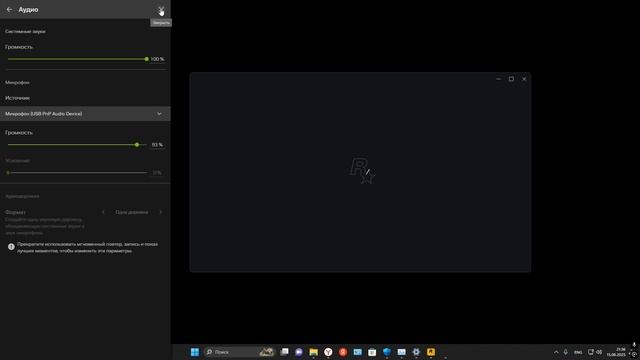The image size is (640, 360).
Task: Open the blue shield app on taskbar
Action: click(x=387, y=352)
